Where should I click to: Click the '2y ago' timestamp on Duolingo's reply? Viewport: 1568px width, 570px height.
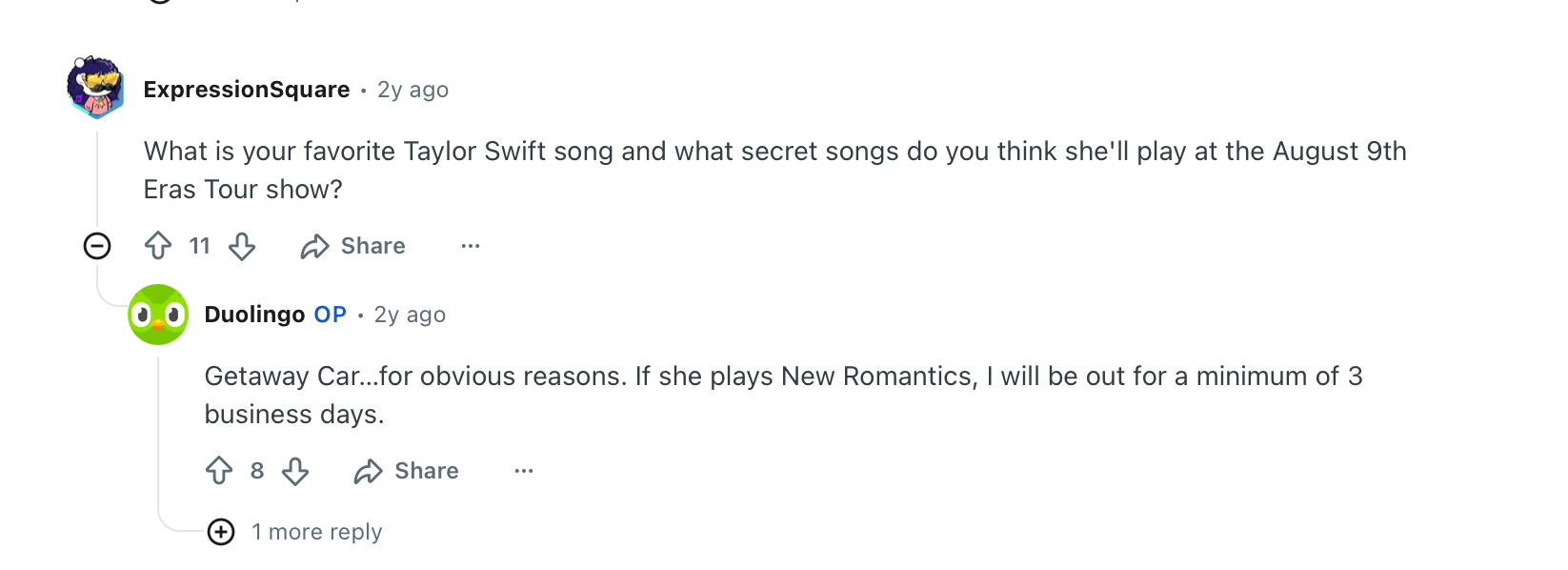(410, 315)
